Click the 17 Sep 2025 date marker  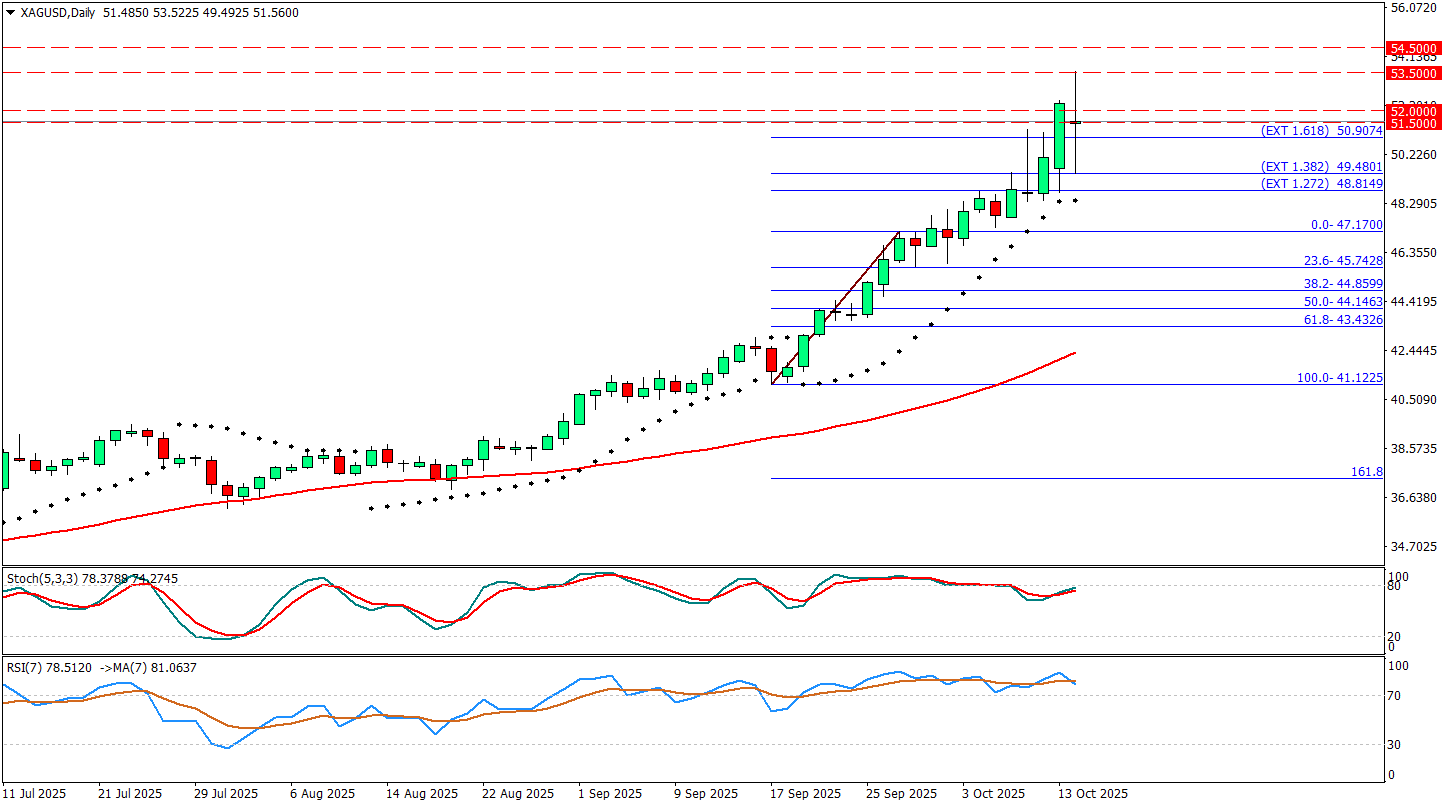[806, 794]
